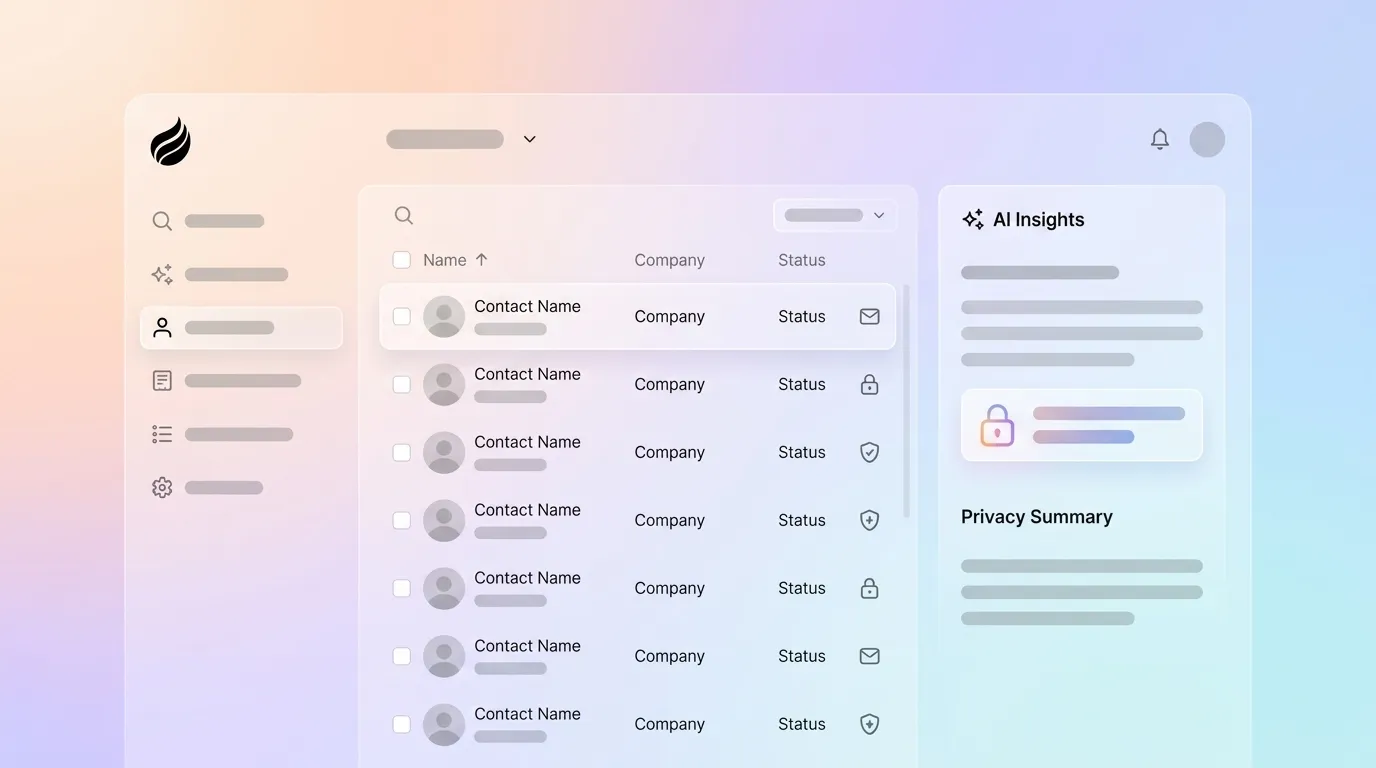The image size is (1376, 768).
Task: Check the box in the shield-checkmark contact row
Action: click(x=402, y=452)
